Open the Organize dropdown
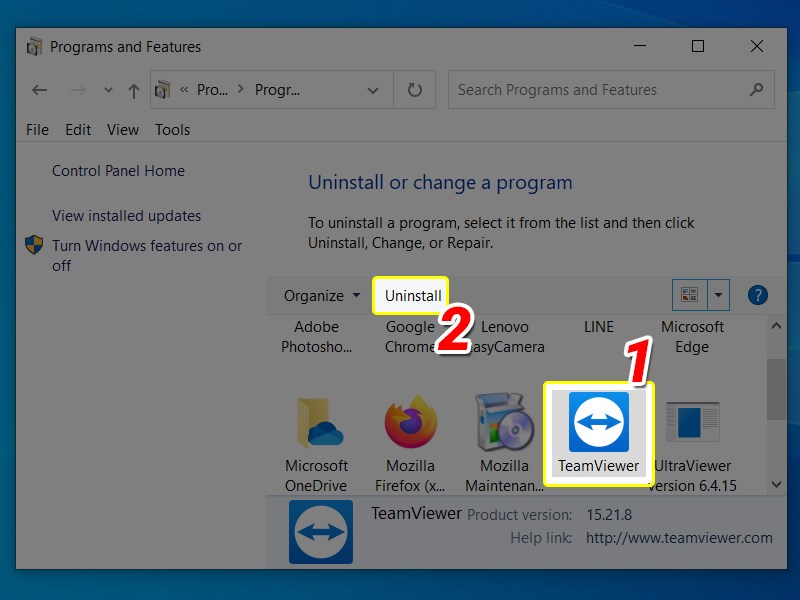Image resolution: width=800 pixels, height=600 pixels. point(322,295)
